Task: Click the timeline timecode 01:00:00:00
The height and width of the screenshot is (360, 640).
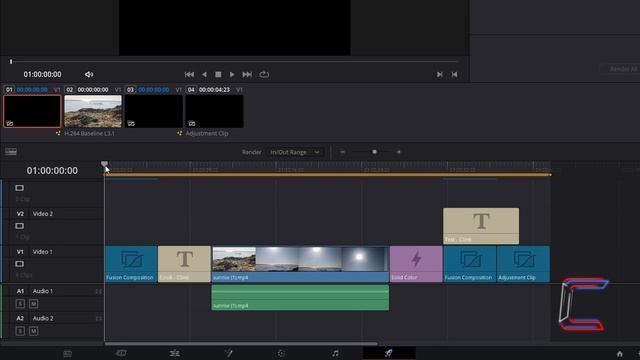Action: point(52,171)
